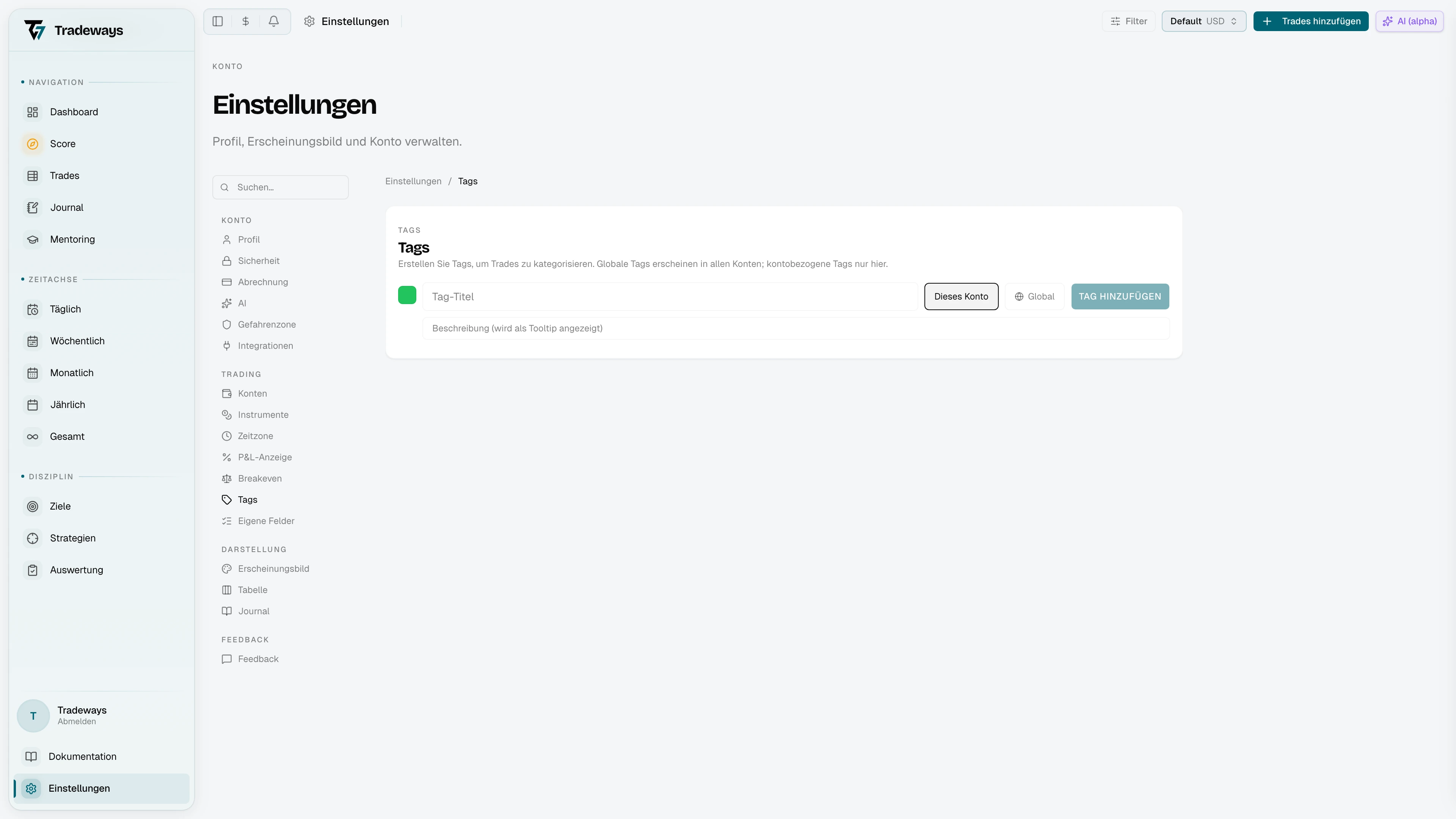Select Global tag scope
The image size is (1456, 819).
[x=1034, y=297]
